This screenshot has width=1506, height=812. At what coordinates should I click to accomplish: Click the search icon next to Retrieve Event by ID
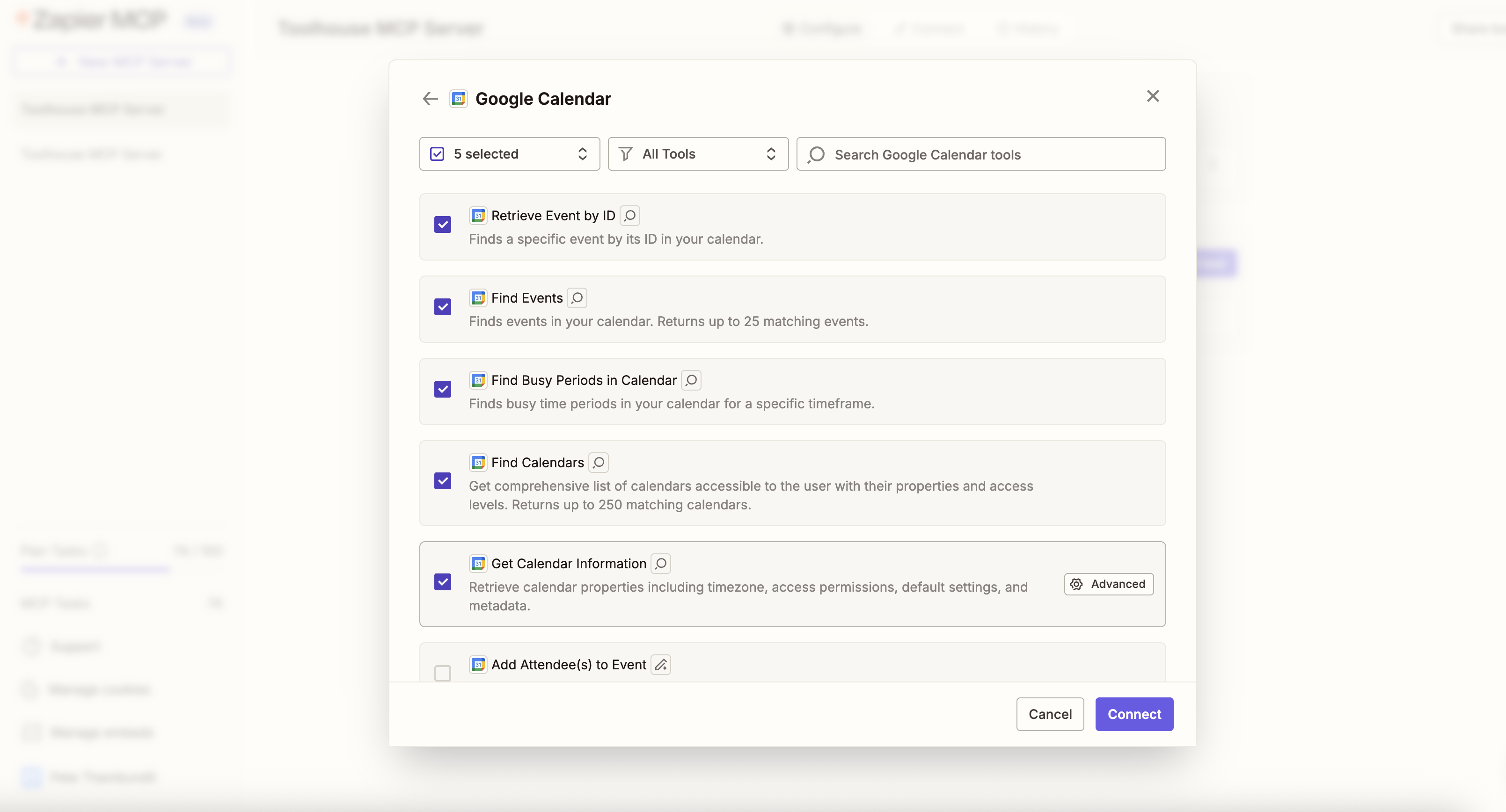[629, 216]
